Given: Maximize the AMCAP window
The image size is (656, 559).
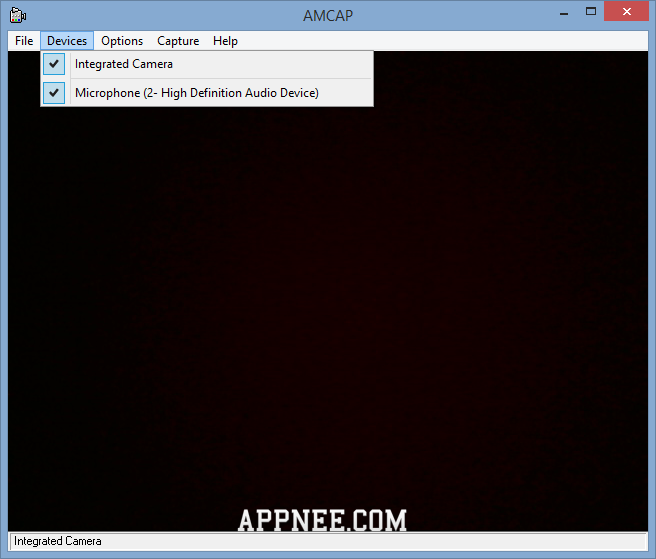Looking at the screenshot, I should tap(591, 12).
